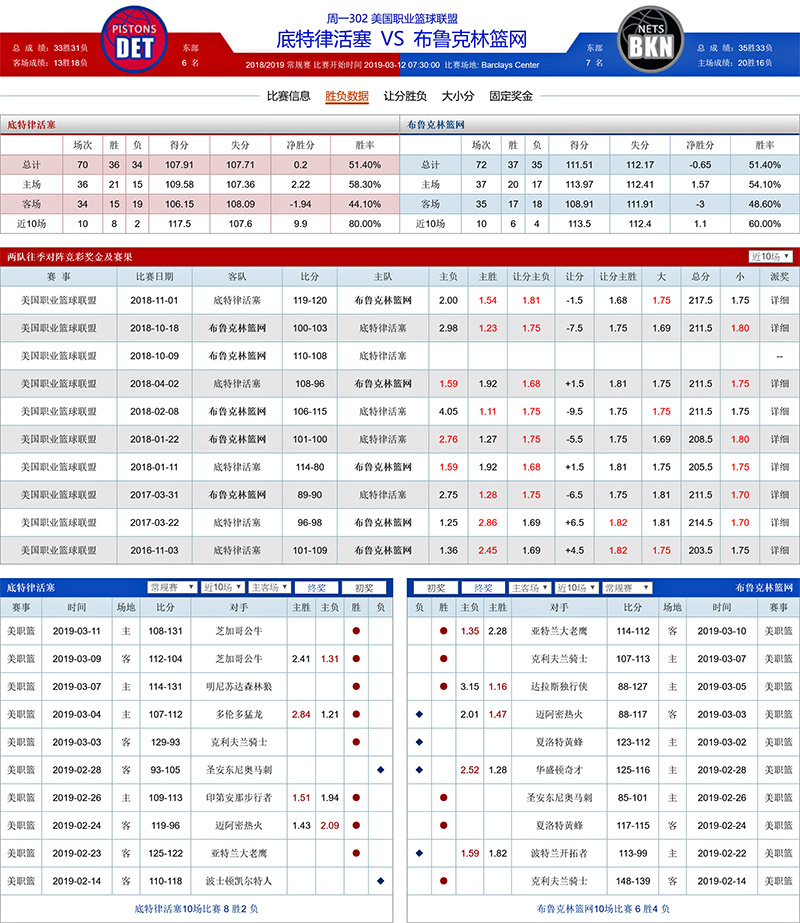The image size is (800, 923).
Task: Click red win dot for Pistons 2019-02-24 game
Action: [x=356, y=825]
